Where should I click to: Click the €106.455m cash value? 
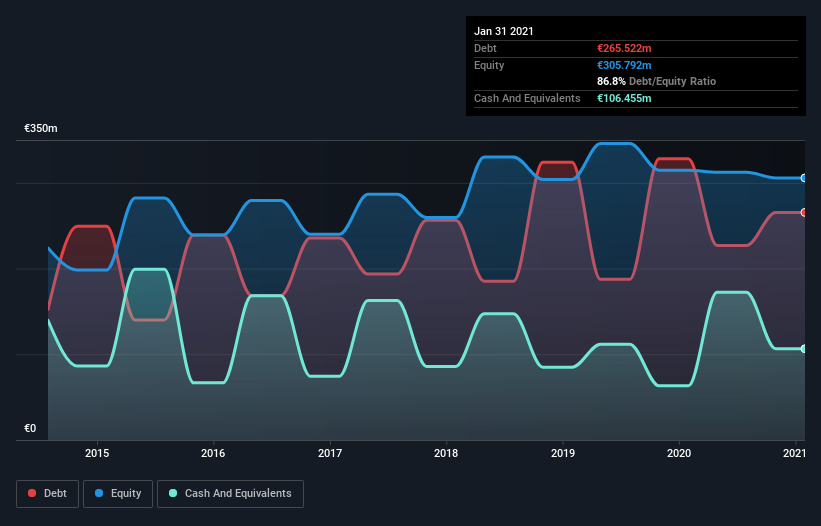(624, 98)
